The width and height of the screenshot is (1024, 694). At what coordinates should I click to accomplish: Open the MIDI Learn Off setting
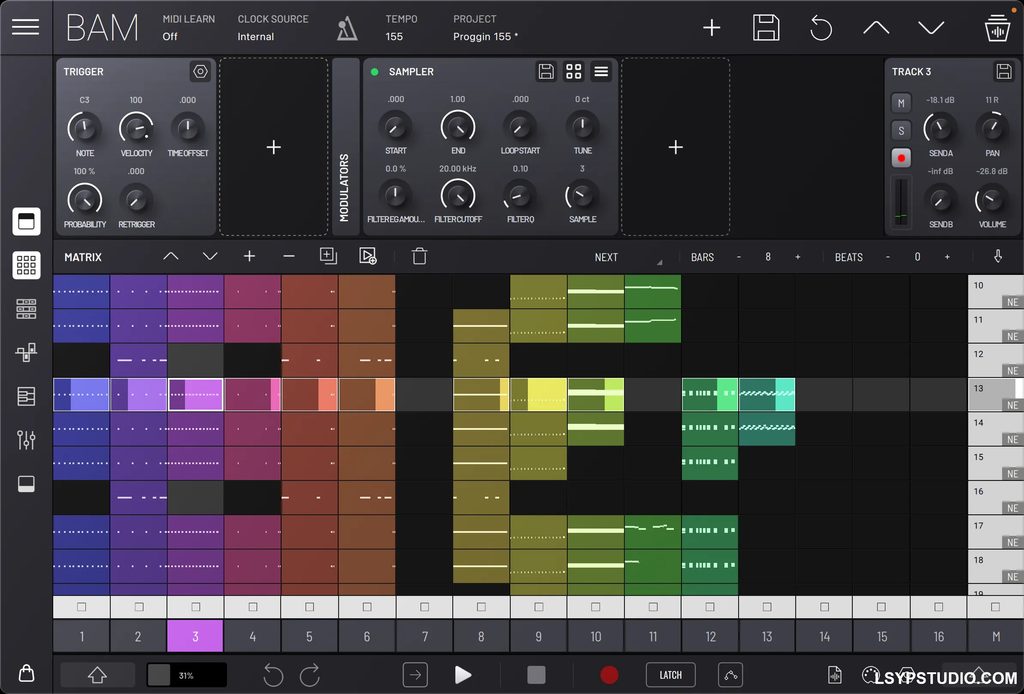188,28
